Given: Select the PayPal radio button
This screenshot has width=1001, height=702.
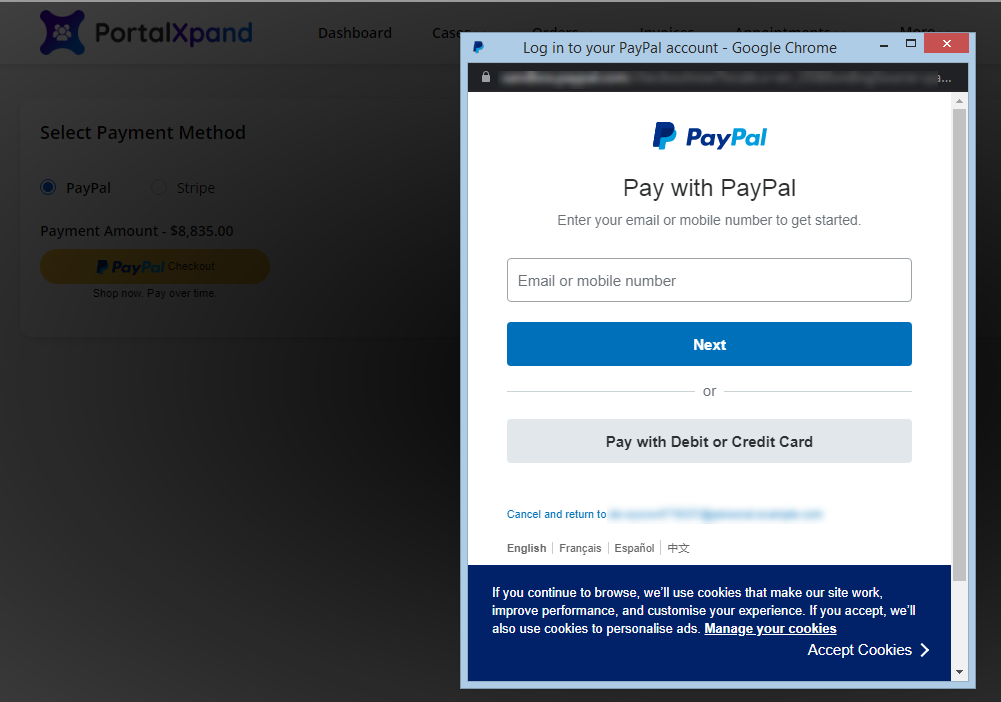Looking at the screenshot, I should pyautogui.click(x=48, y=187).
